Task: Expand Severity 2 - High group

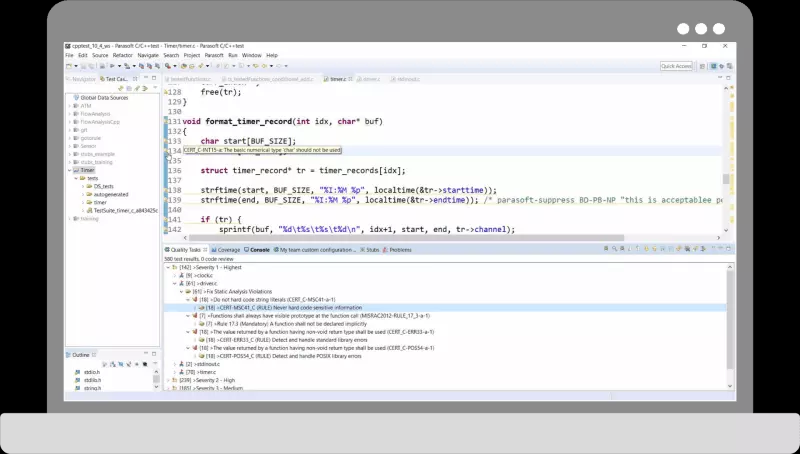Action: (x=168, y=381)
